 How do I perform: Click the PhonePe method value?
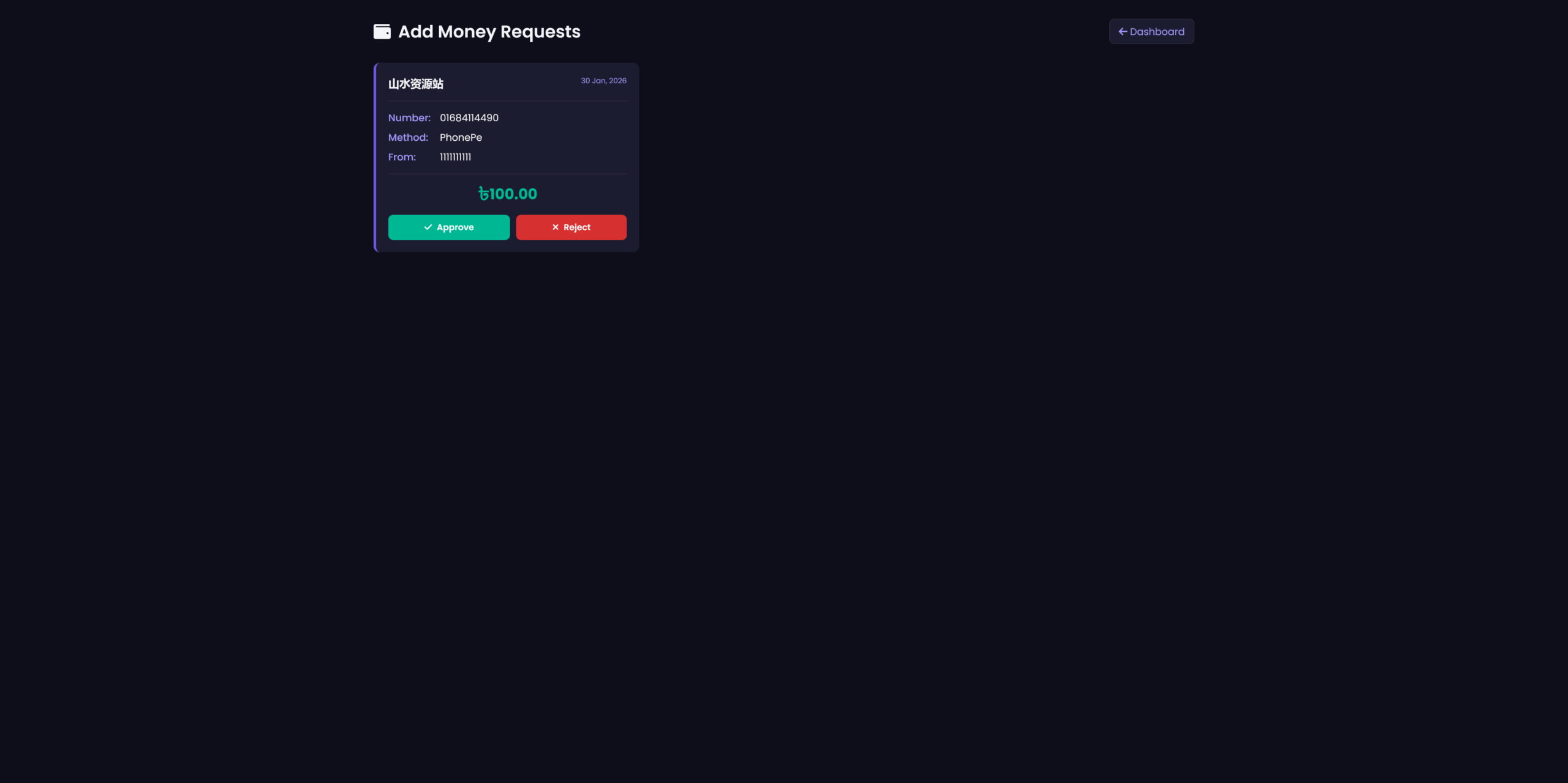[461, 137]
